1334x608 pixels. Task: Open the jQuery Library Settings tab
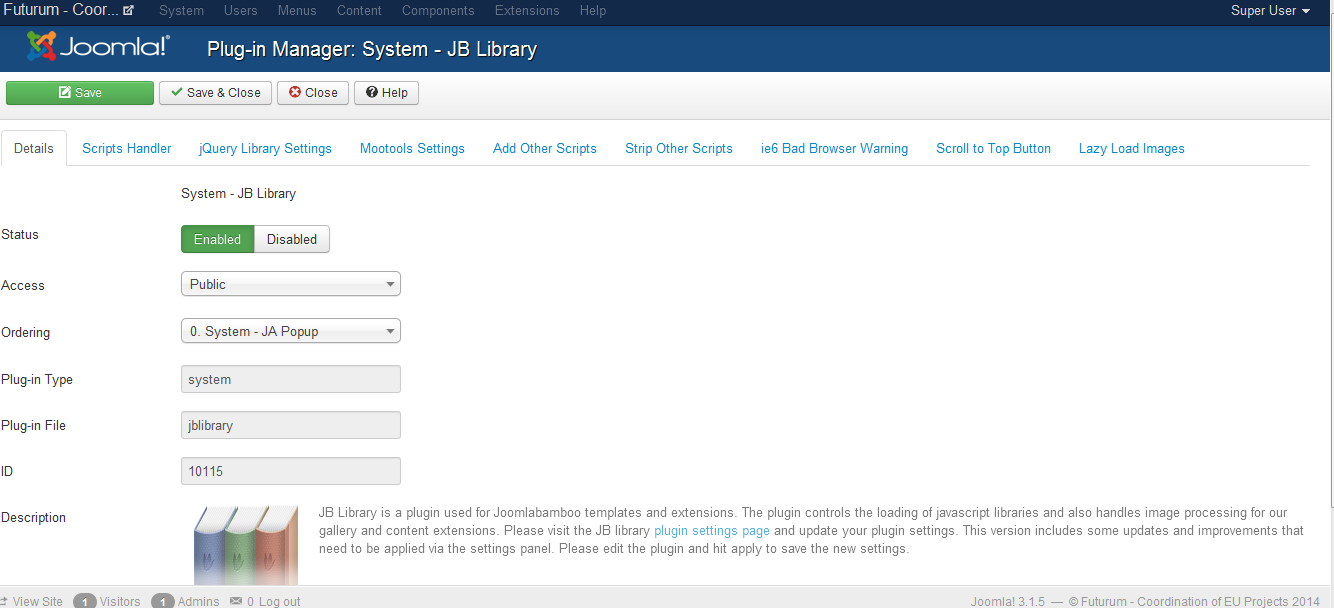(265, 148)
